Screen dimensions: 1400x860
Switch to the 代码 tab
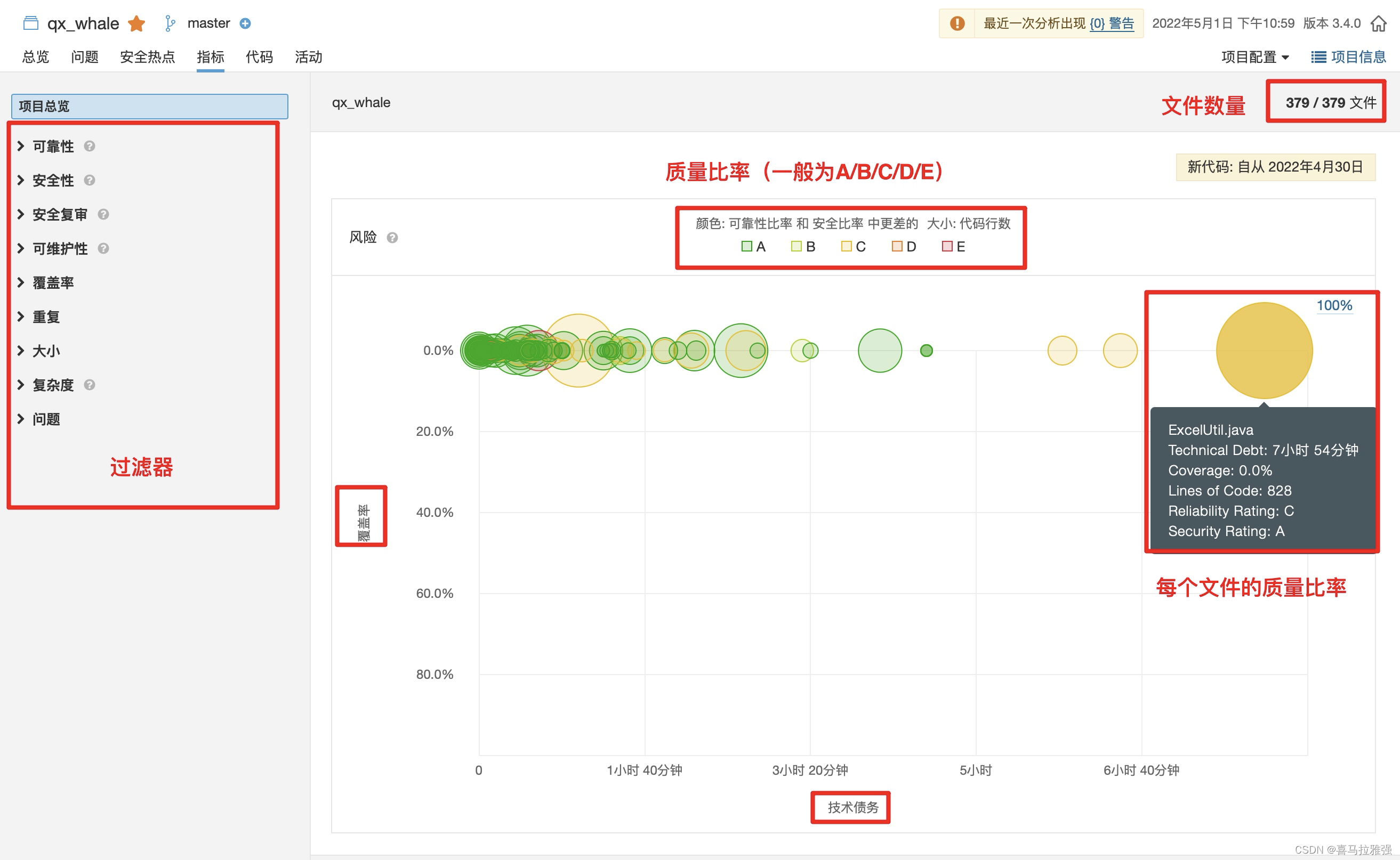(x=259, y=57)
